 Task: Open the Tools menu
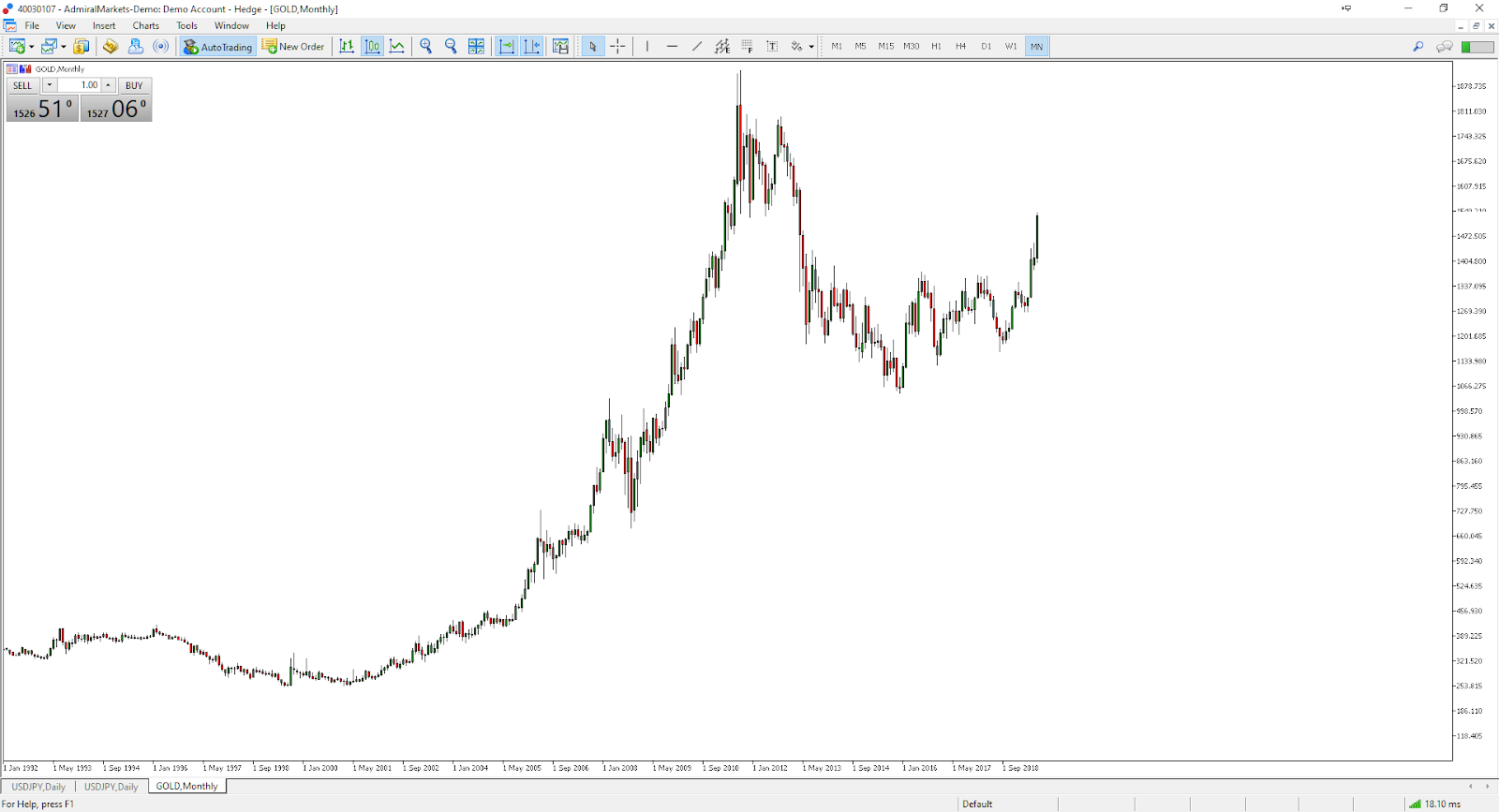pyautogui.click(x=186, y=25)
